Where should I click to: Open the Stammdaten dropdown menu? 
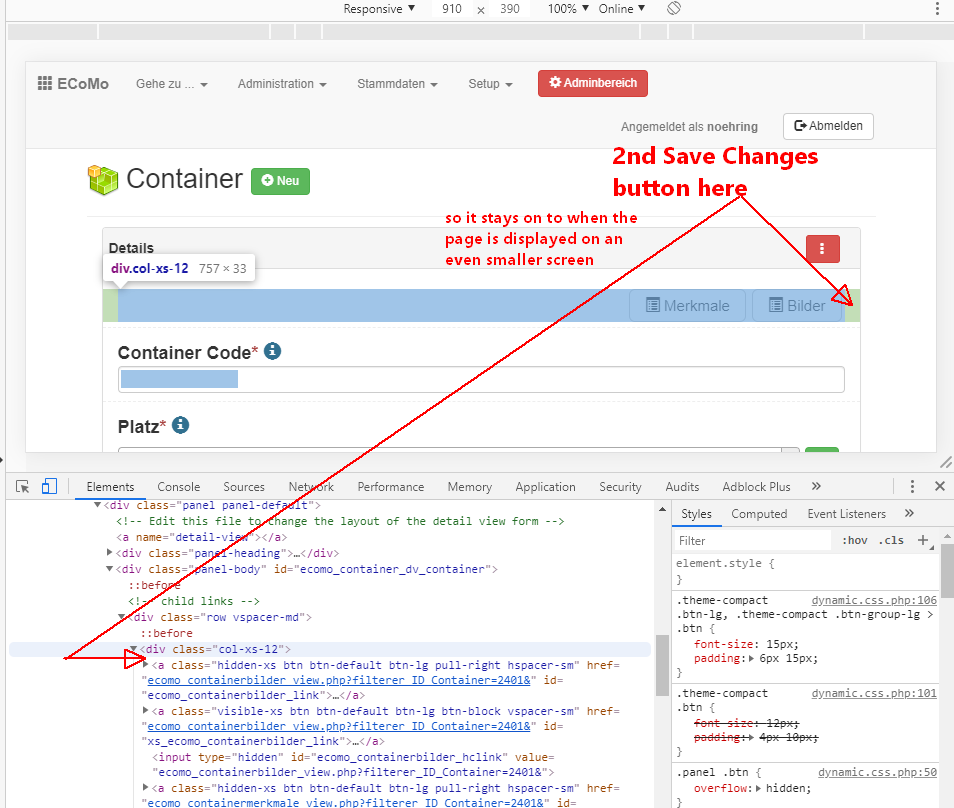pyautogui.click(x=397, y=84)
